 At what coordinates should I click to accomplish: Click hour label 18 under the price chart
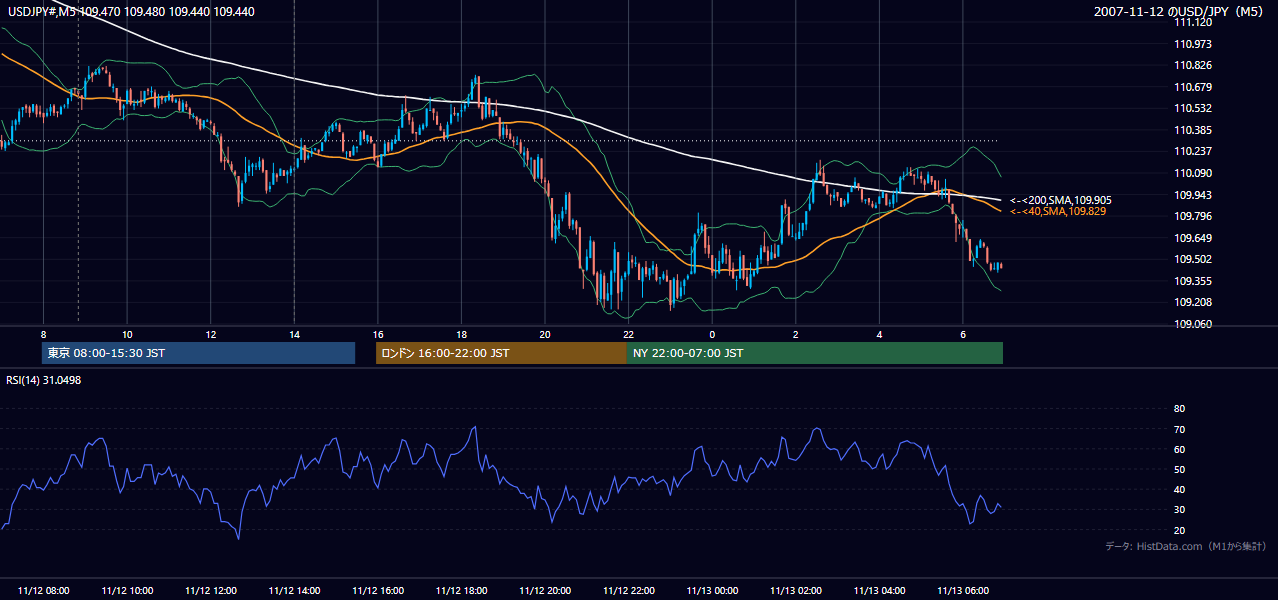tap(461, 334)
